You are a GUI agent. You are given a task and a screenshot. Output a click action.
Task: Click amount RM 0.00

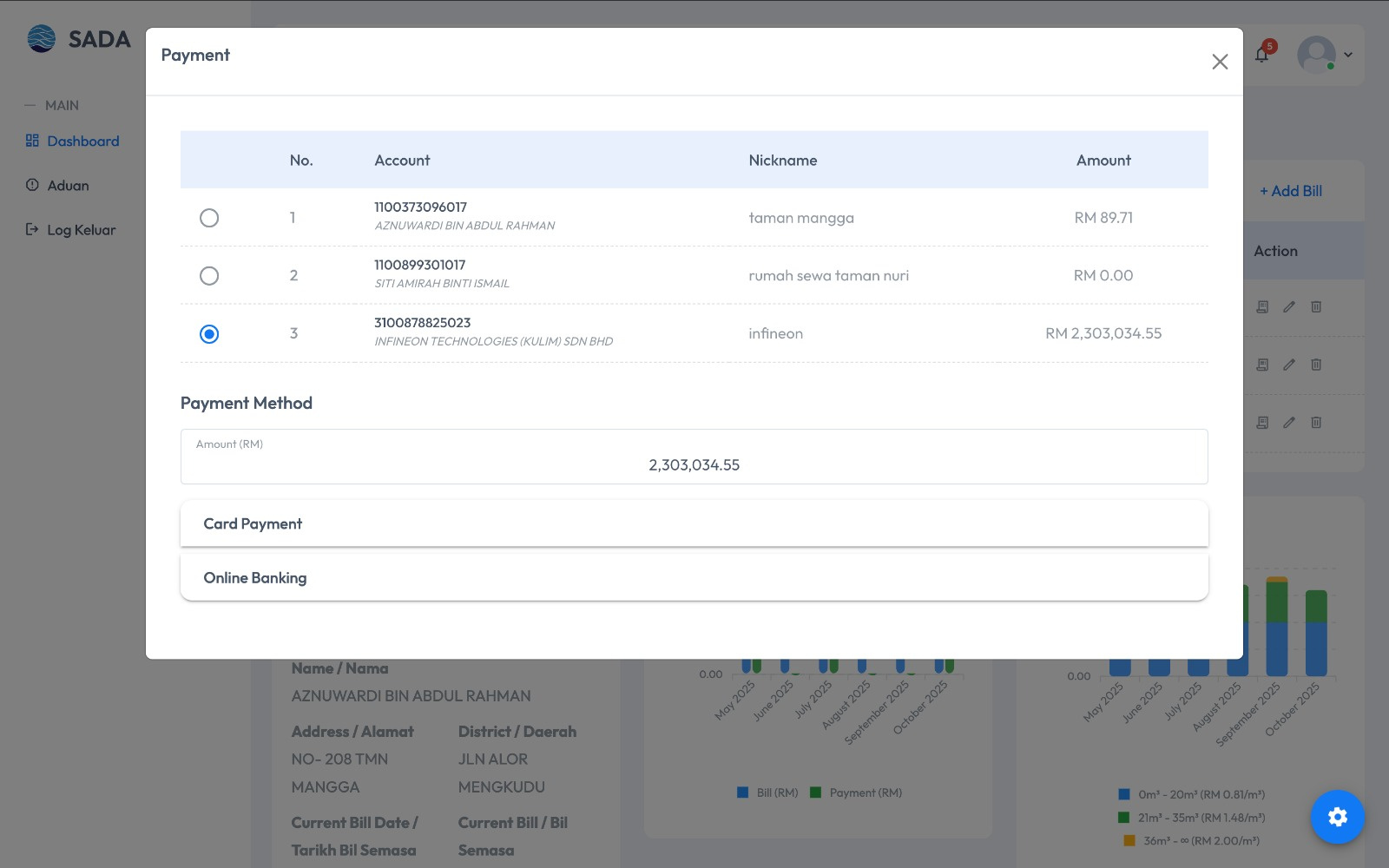pos(1103,276)
